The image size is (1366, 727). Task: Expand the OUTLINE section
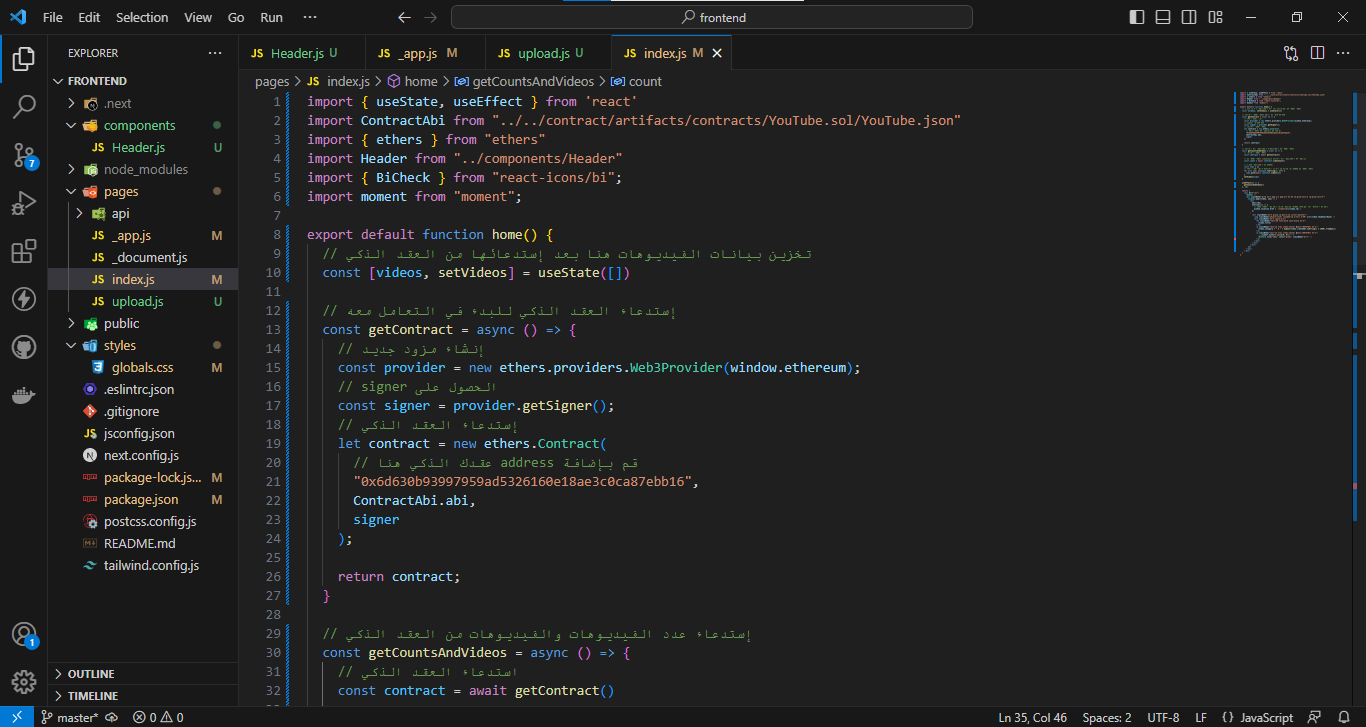point(92,674)
